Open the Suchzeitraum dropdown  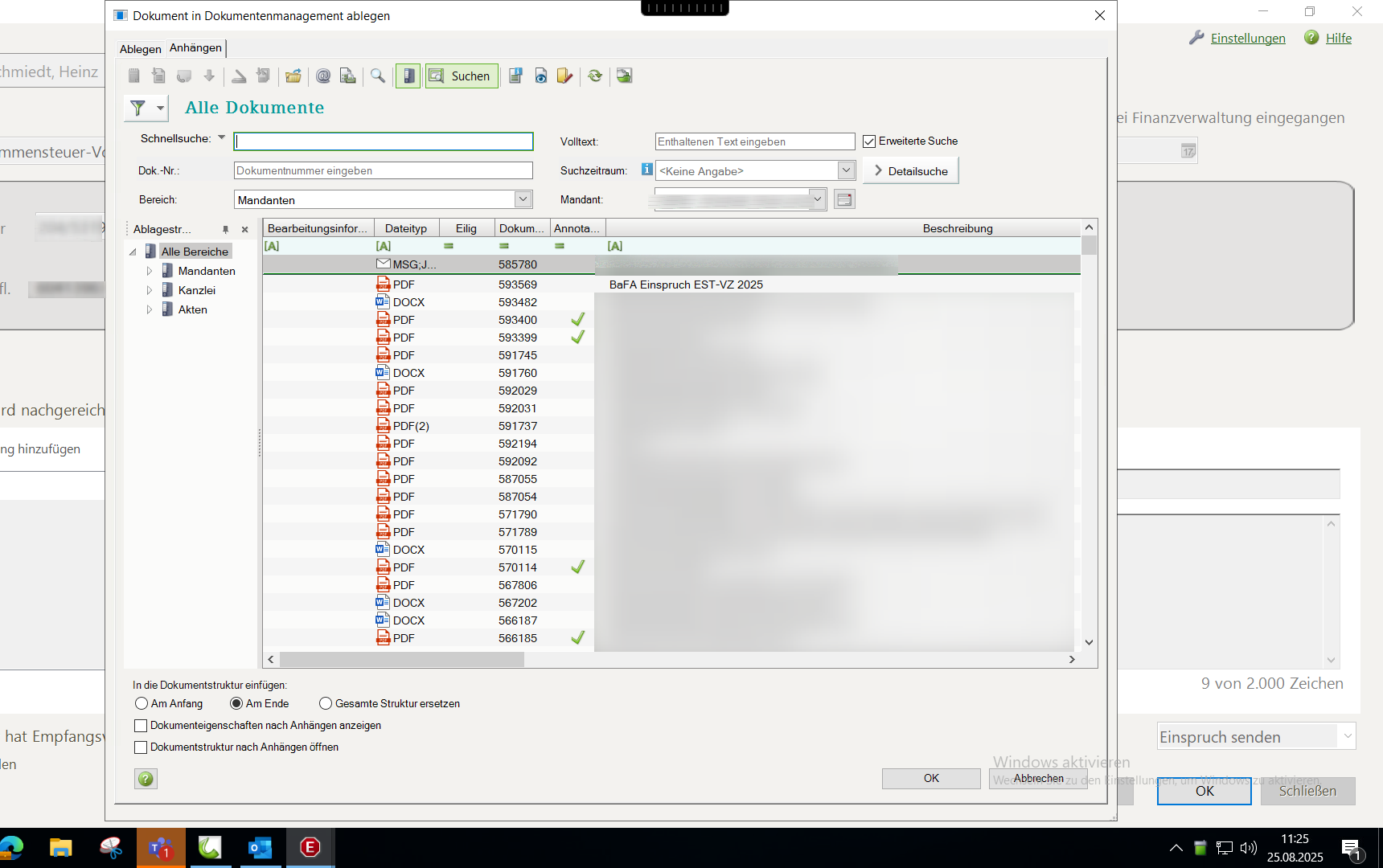tap(846, 170)
